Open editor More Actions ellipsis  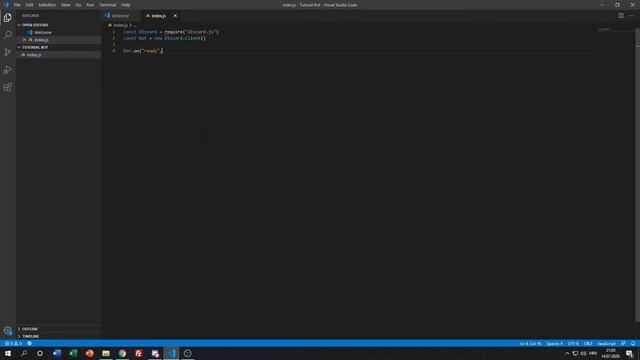tap(631, 16)
